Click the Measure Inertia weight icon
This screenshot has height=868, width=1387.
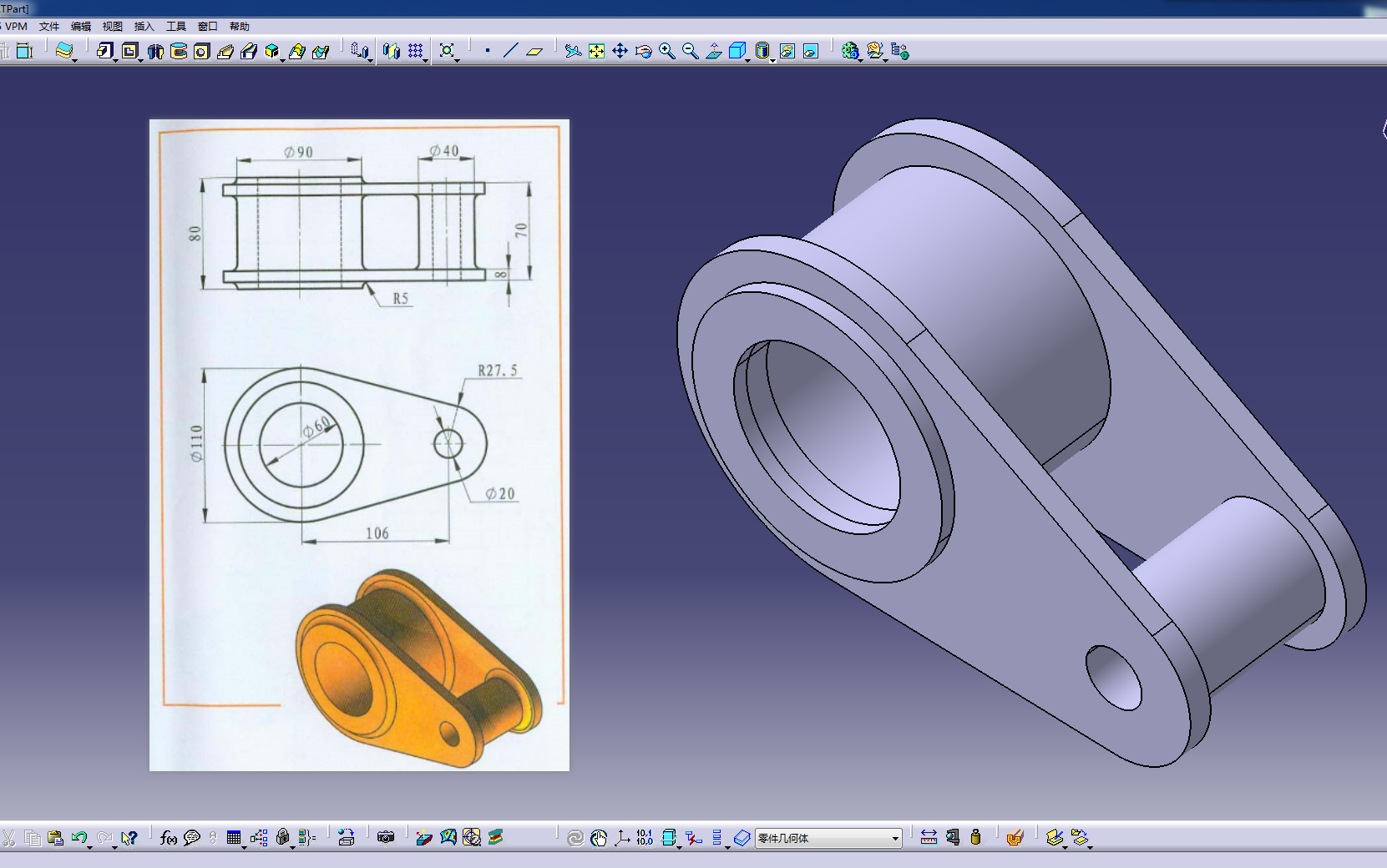[x=975, y=837]
